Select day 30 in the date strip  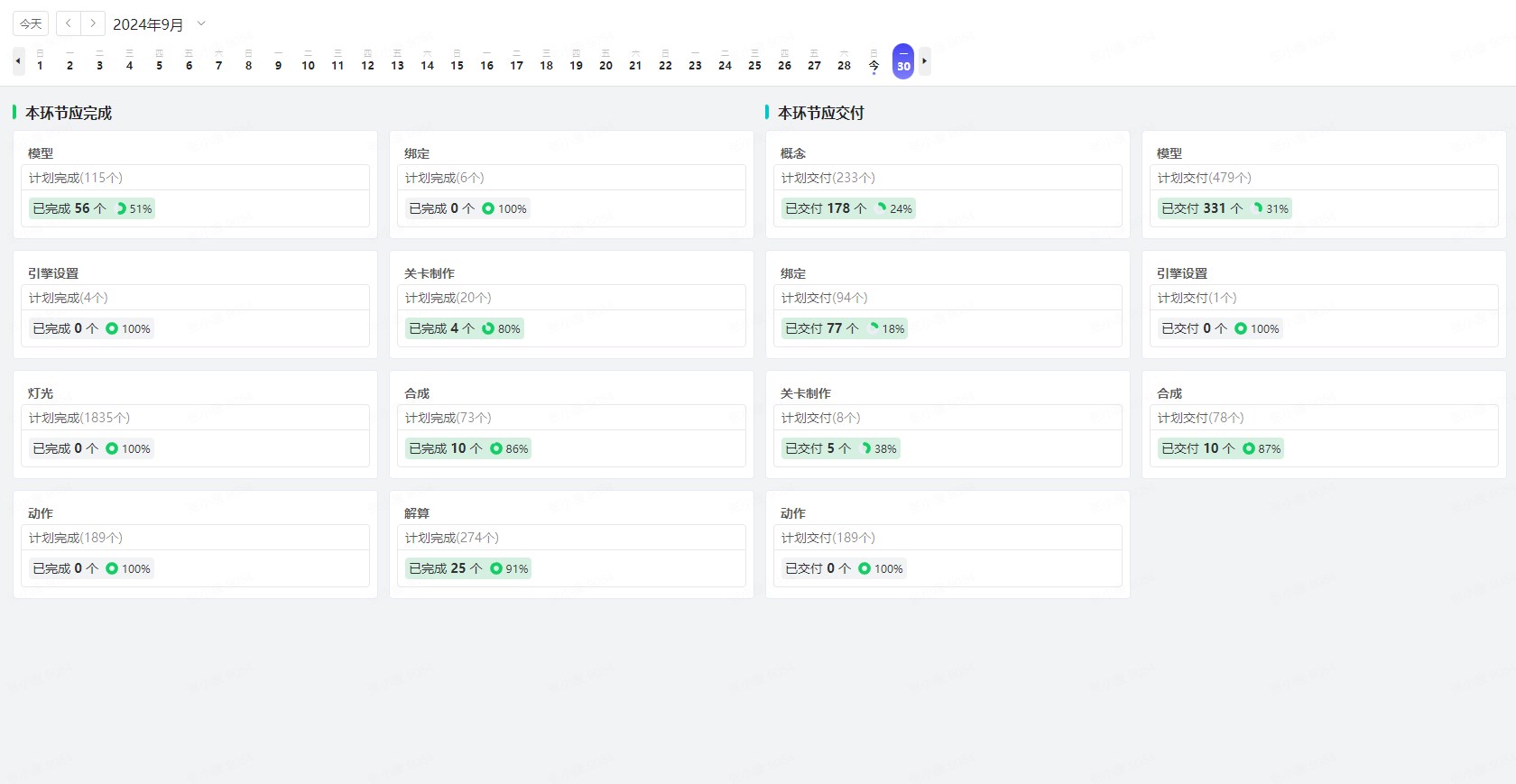pyautogui.click(x=902, y=61)
